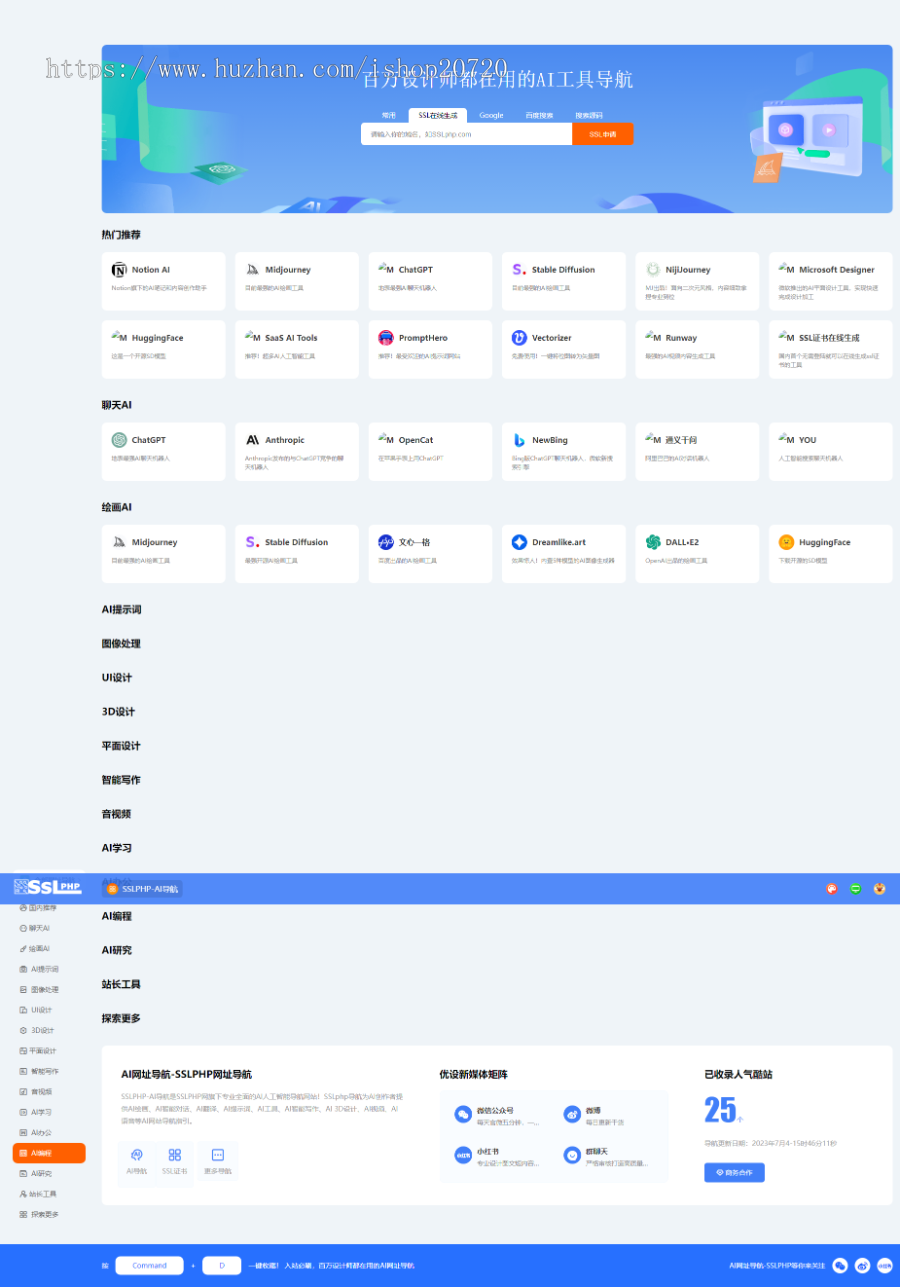
Task: Click the SSL证书 grid icon
Action: (x=175, y=1155)
